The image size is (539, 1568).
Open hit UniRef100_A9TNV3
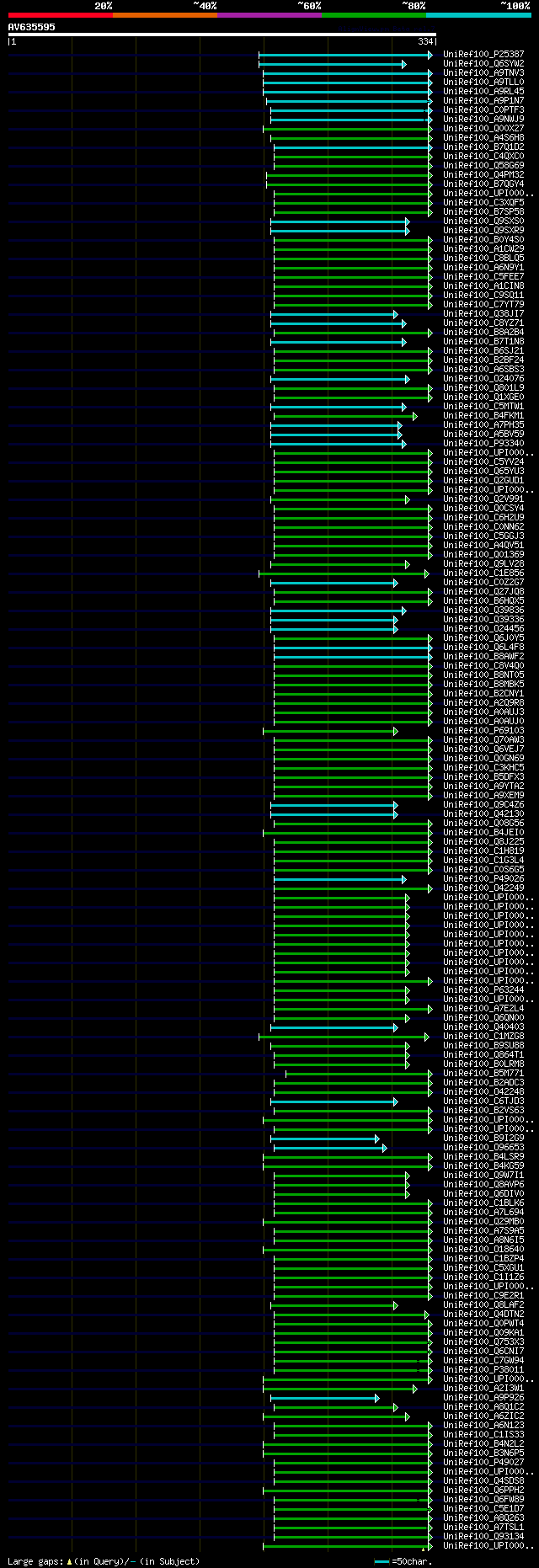click(x=483, y=73)
